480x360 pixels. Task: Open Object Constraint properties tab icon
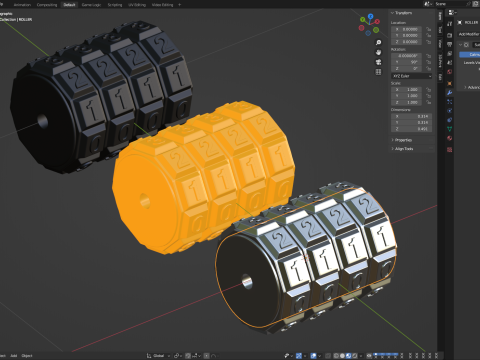449,120
